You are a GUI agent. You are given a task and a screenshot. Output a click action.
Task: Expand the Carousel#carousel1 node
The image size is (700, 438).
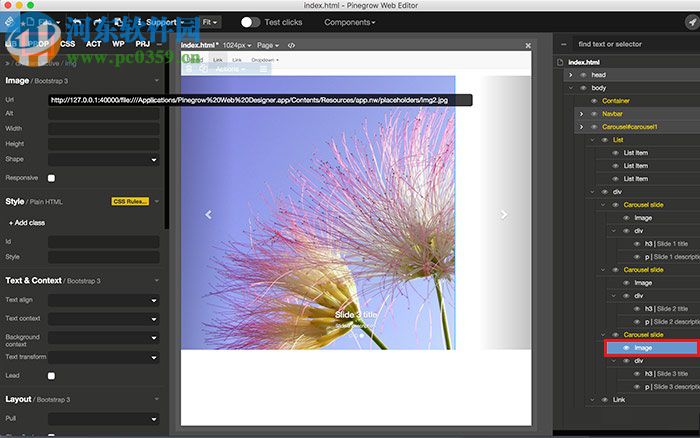tap(581, 127)
